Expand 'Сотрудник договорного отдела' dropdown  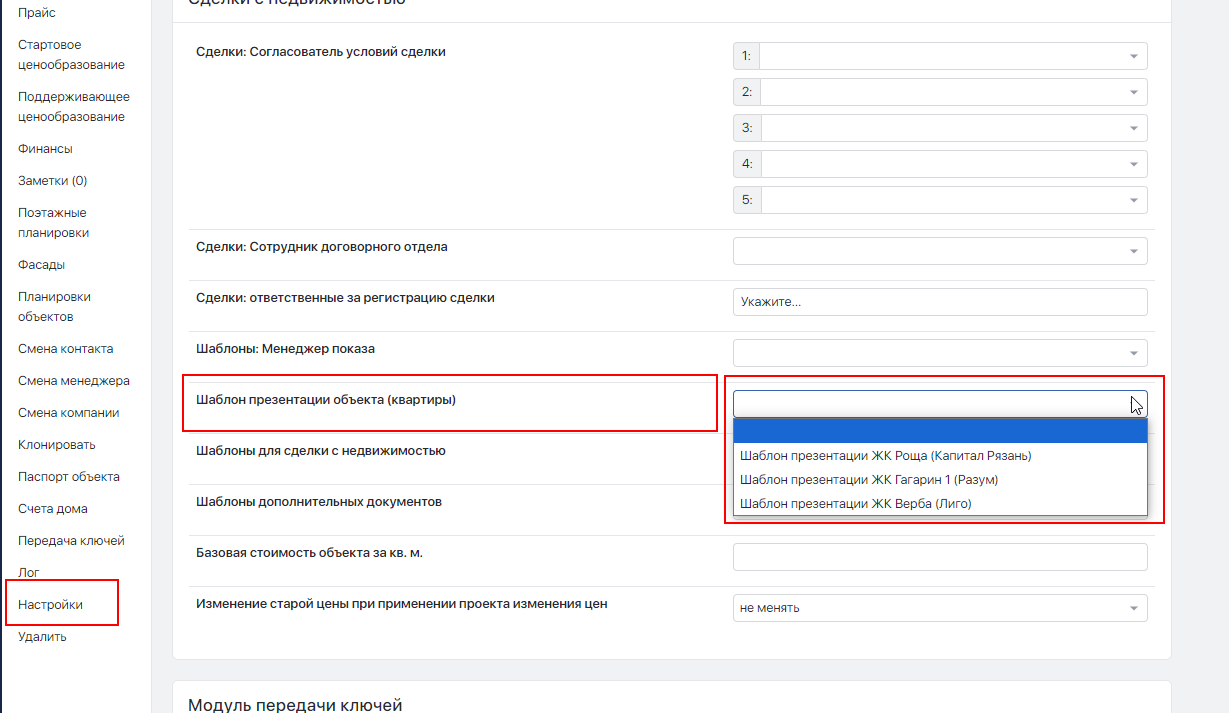point(939,250)
